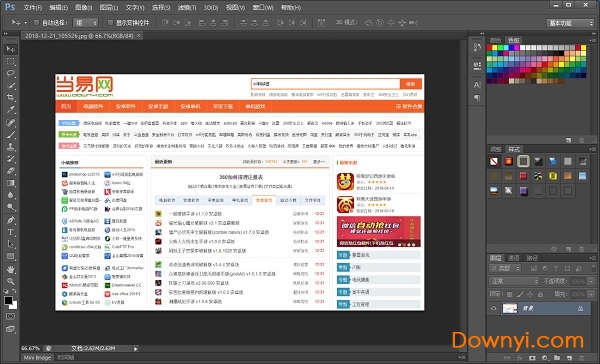
Task: Apply the default no-style swatch in Styles
Action: point(494,161)
